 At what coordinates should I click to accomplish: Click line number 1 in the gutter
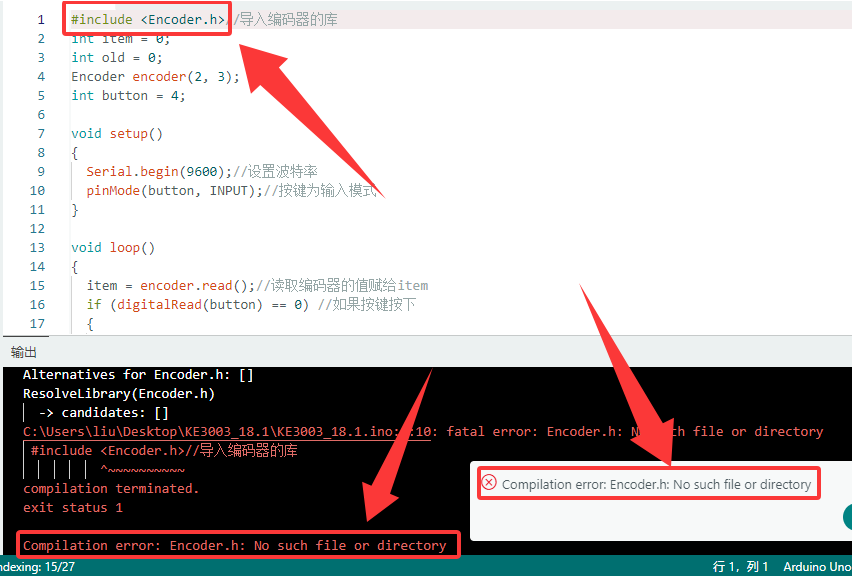pyautogui.click(x=41, y=20)
